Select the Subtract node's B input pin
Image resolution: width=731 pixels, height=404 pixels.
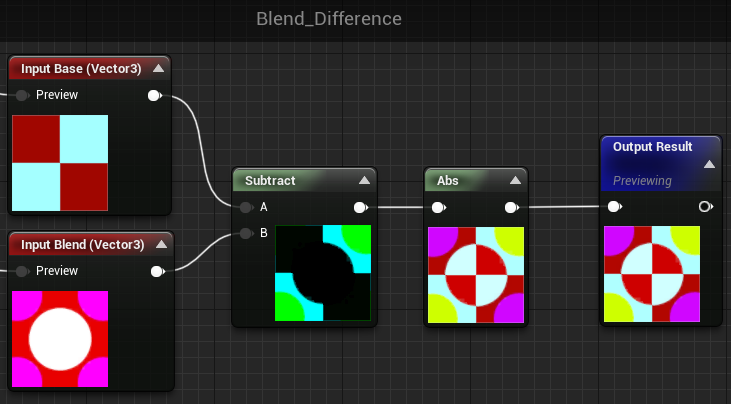point(245,233)
